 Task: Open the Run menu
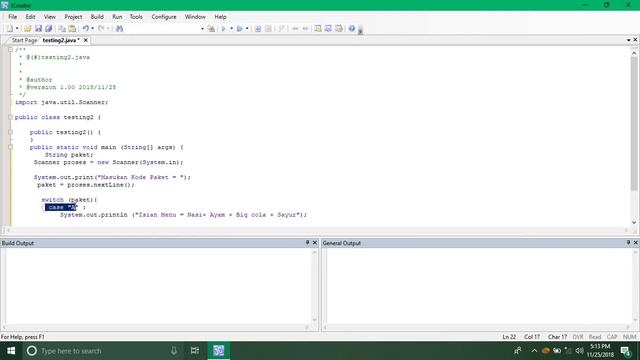pos(117,17)
